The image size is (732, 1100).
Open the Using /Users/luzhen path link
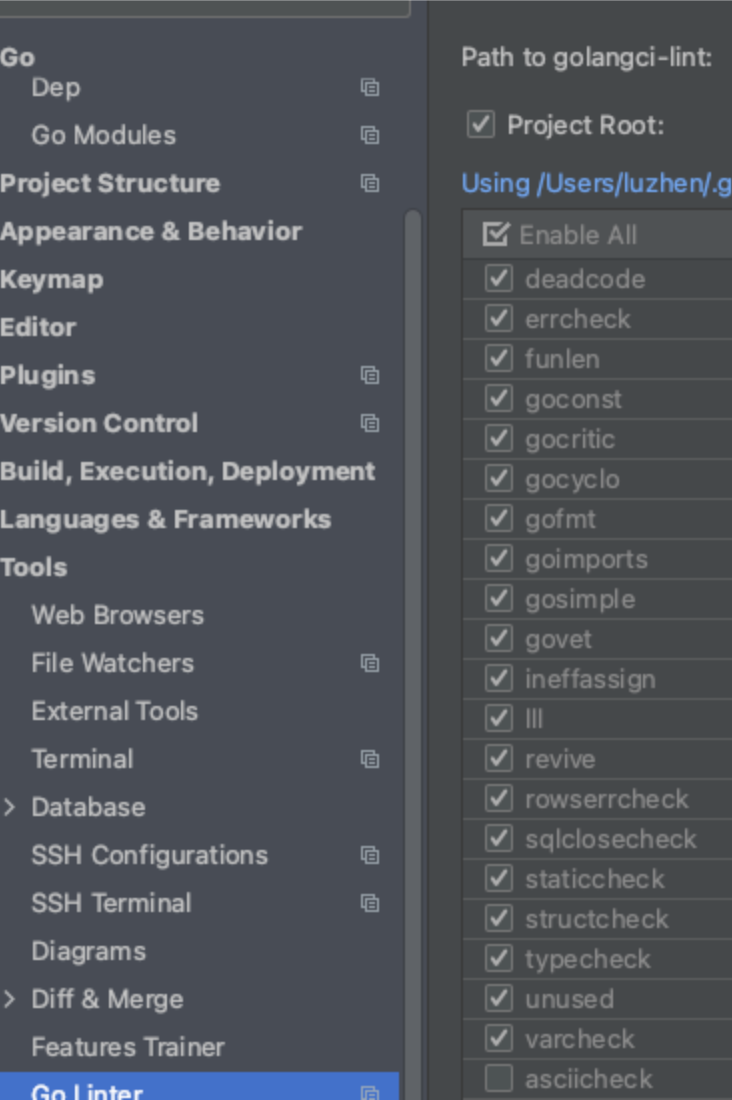[x=596, y=183]
